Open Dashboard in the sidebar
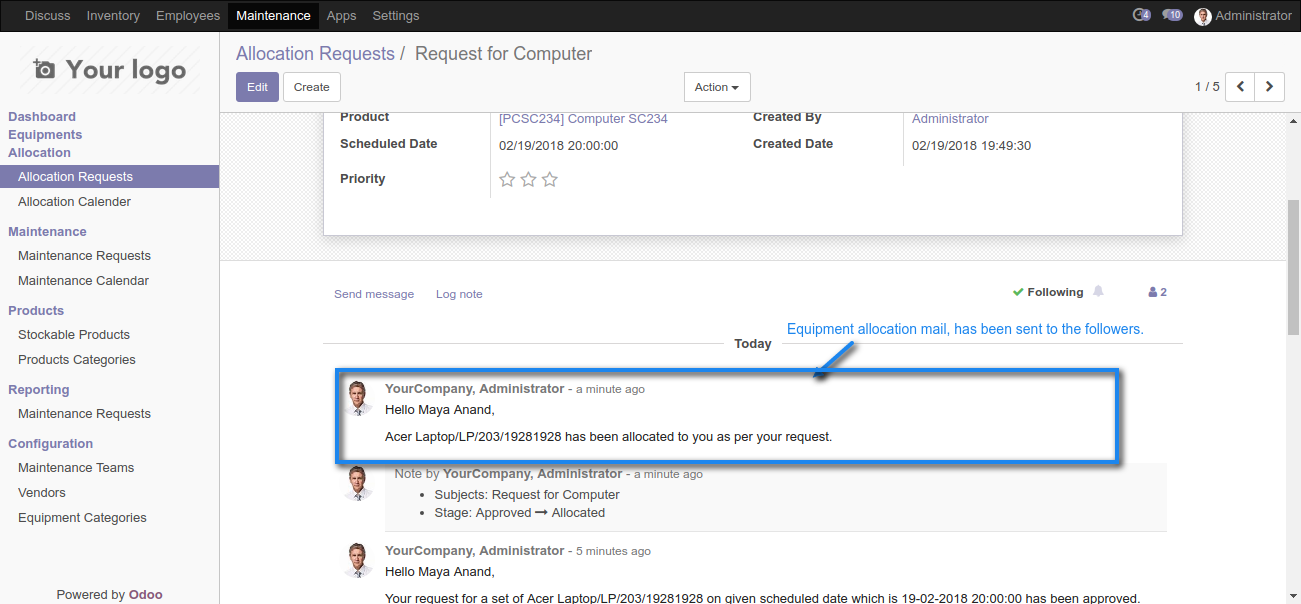1301x604 pixels. tap(42, 117)
